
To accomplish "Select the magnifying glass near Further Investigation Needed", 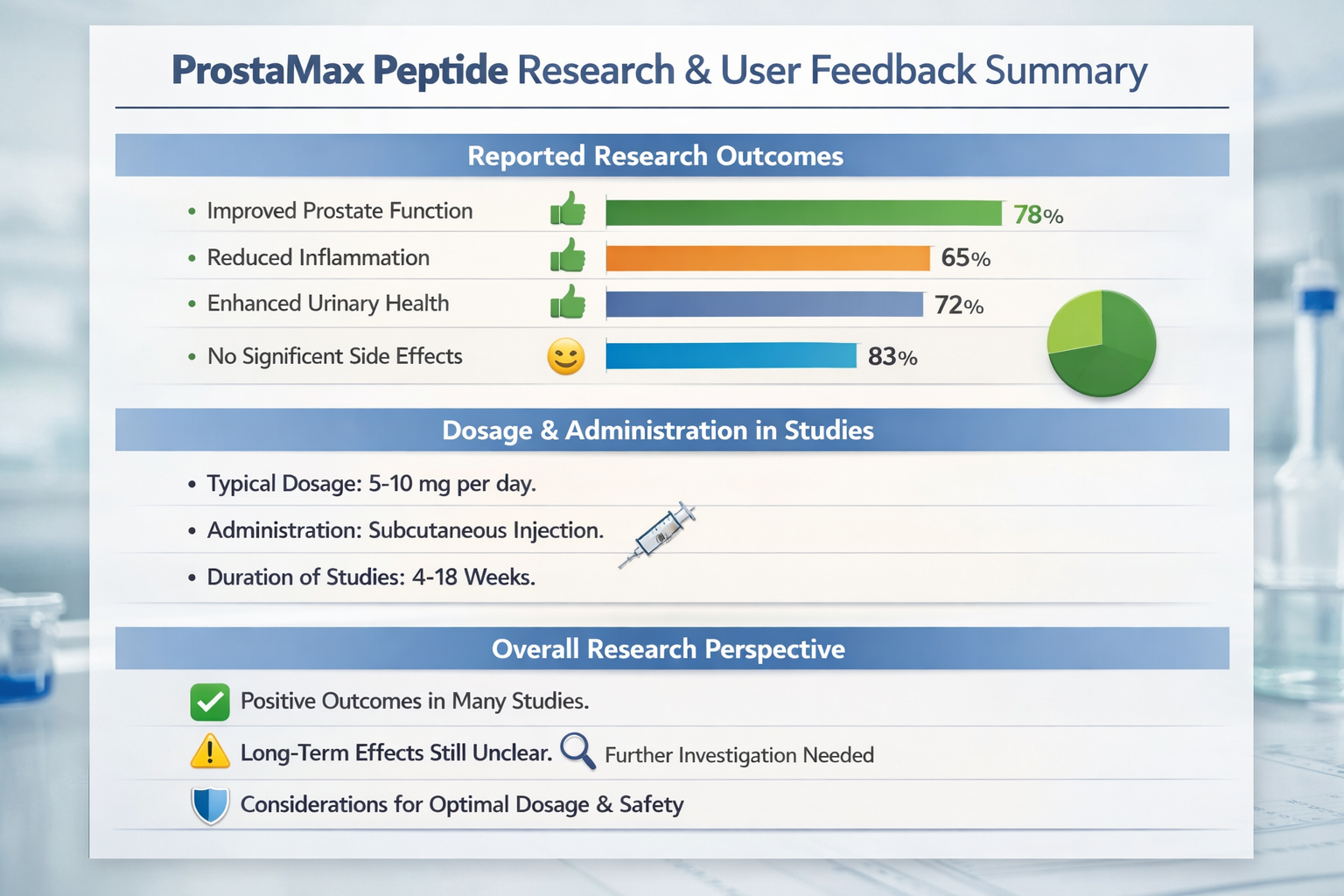I will 577,752.
